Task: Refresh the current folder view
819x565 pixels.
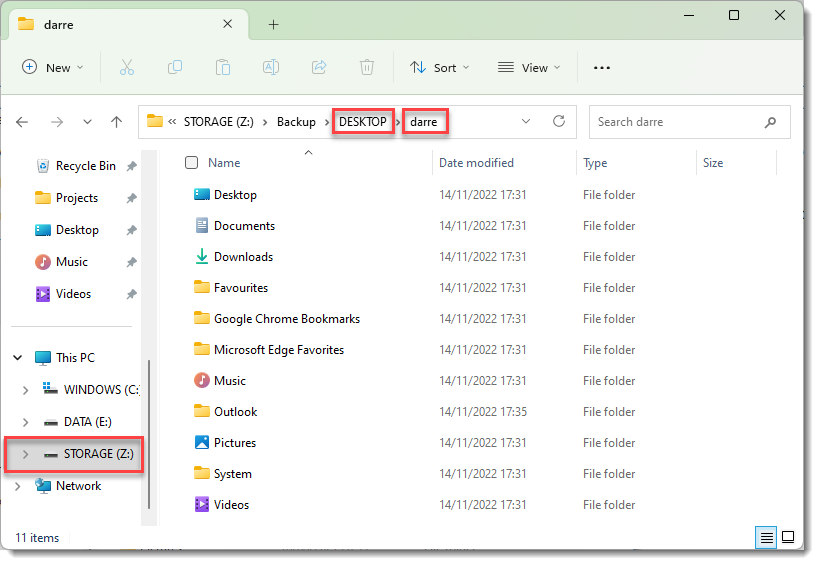Action: point(559,122)
